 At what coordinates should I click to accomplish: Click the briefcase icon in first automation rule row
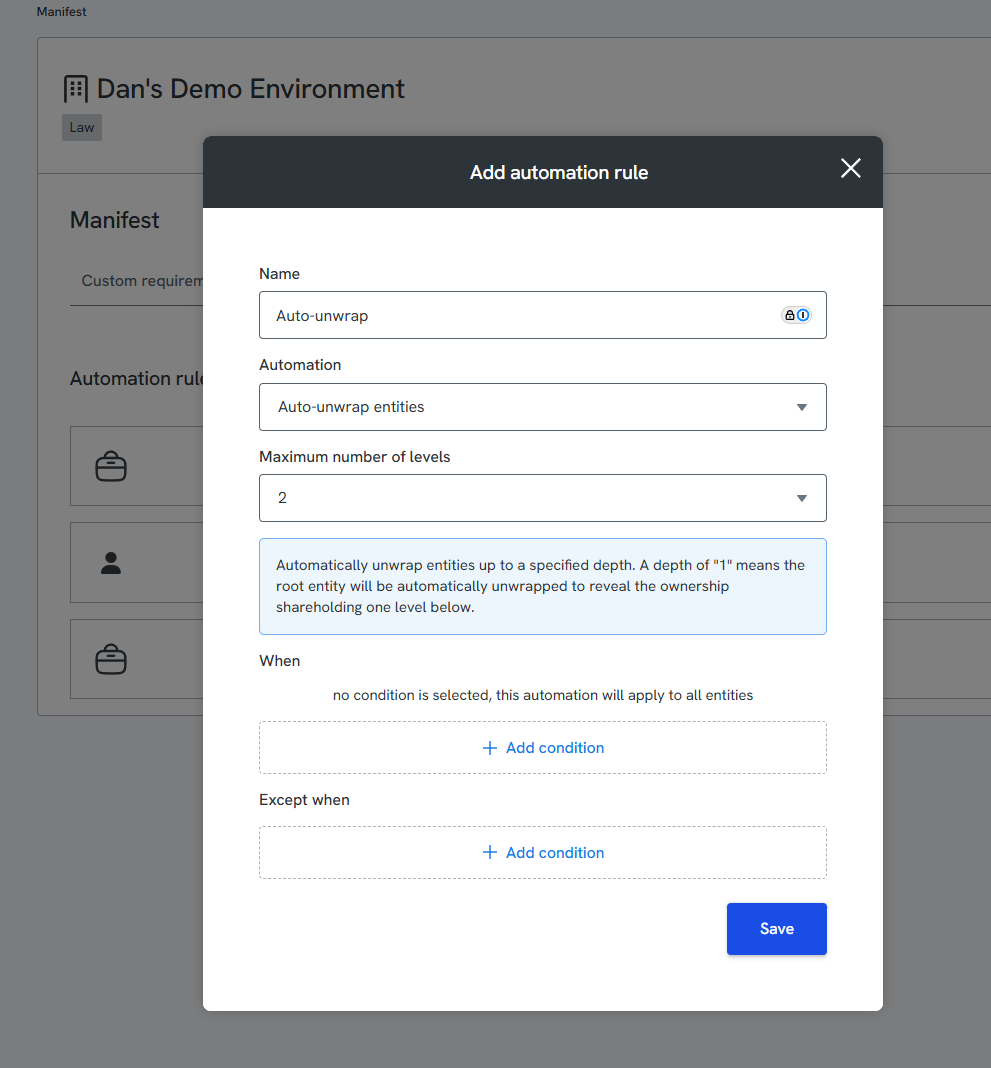pyautogui.click(x=111, y=467)
